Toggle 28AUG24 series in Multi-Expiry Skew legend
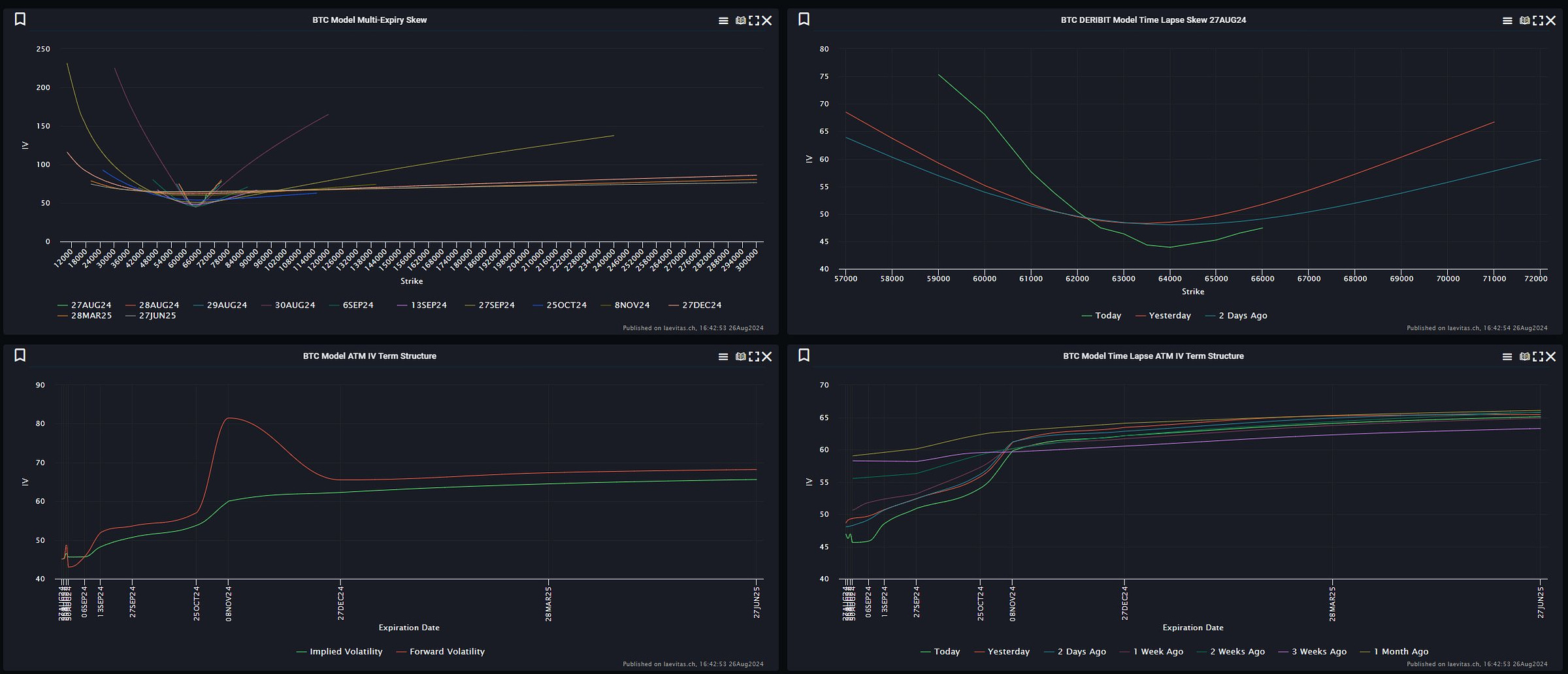The image size is (1568, 674). (x=152, y=305)
